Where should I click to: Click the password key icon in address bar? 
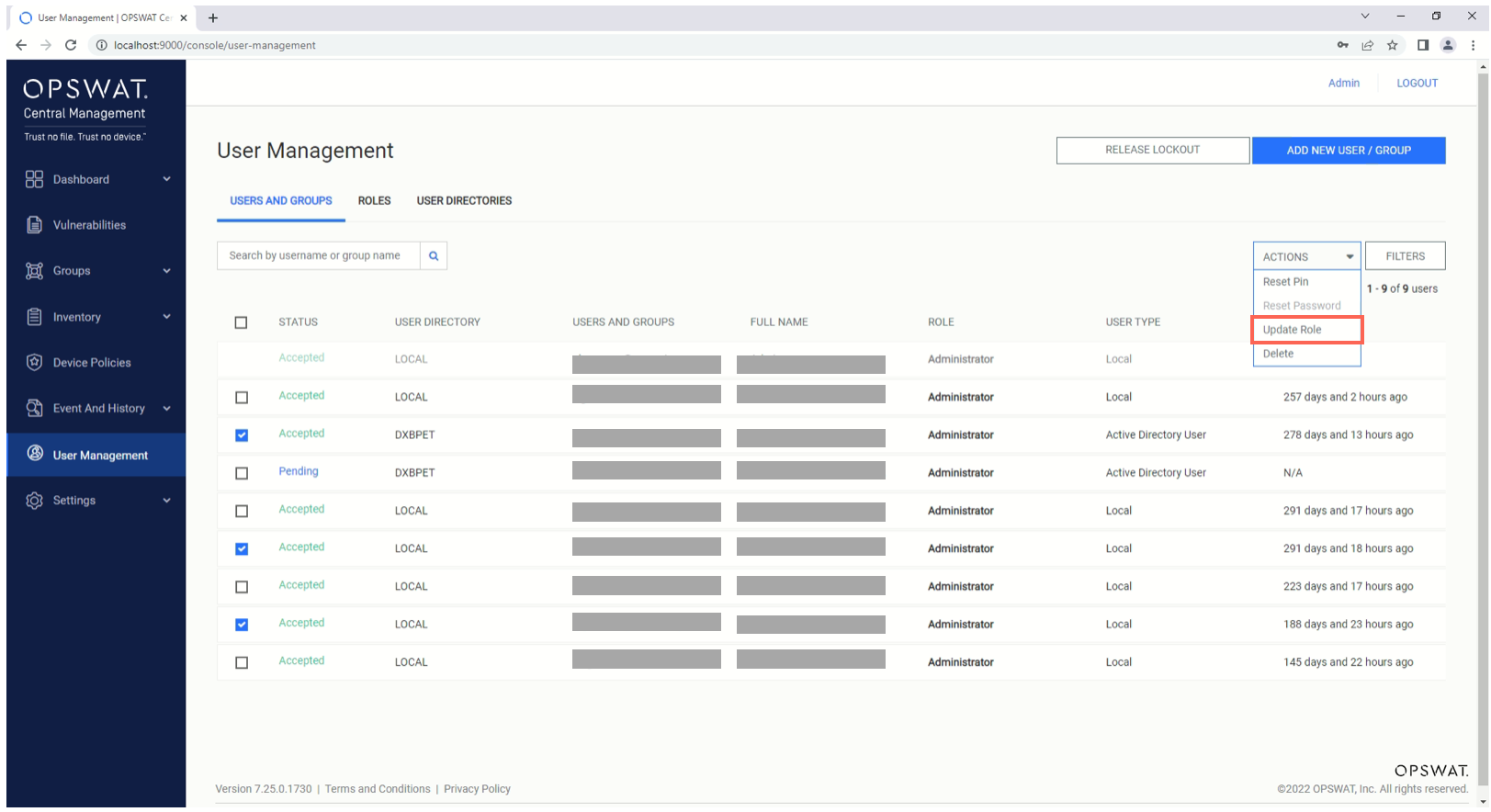click(1343, 45)
